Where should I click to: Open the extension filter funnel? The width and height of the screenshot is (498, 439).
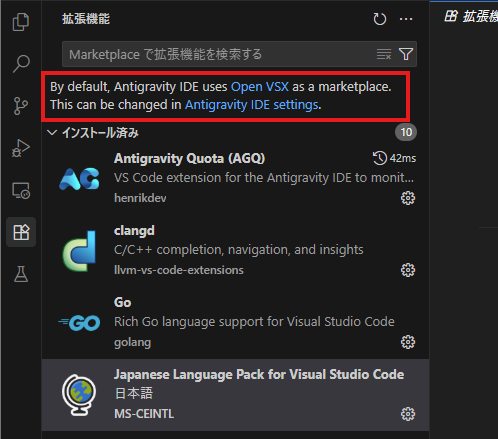point(406,54)
